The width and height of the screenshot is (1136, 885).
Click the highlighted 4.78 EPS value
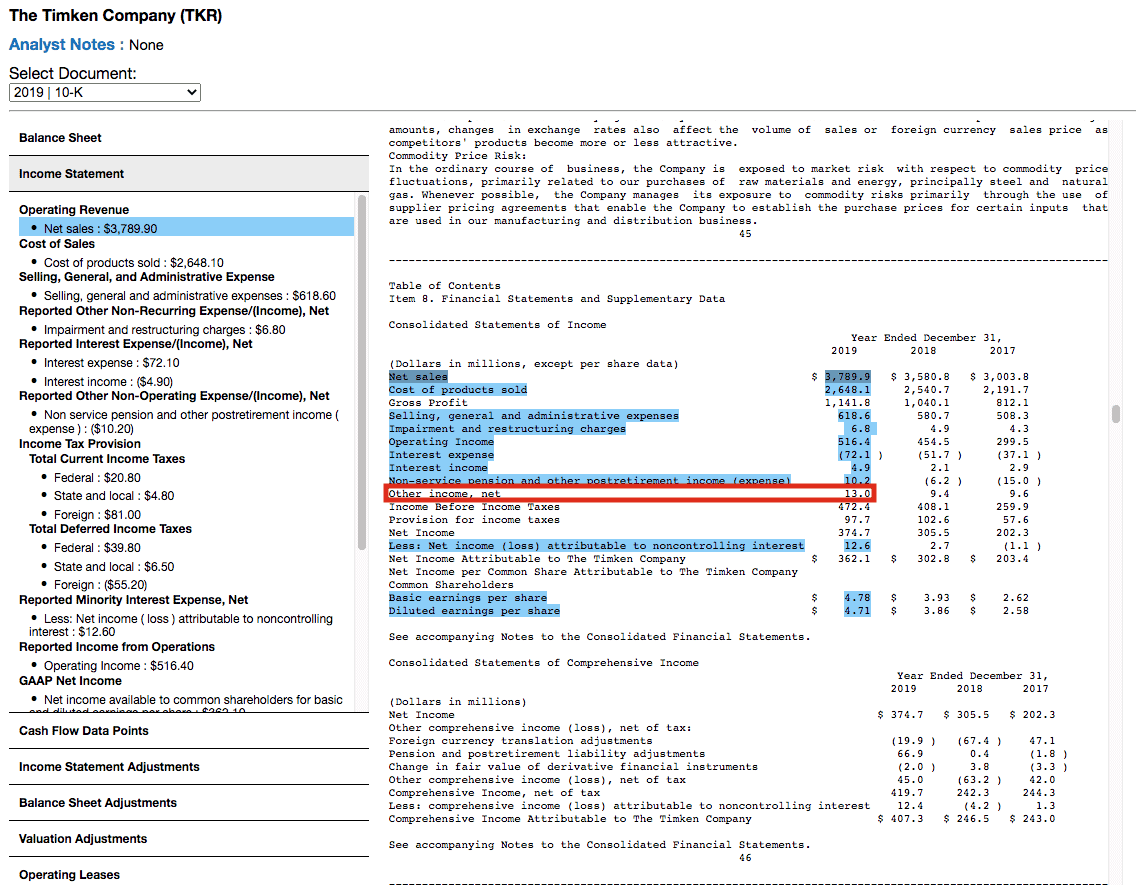857,597
